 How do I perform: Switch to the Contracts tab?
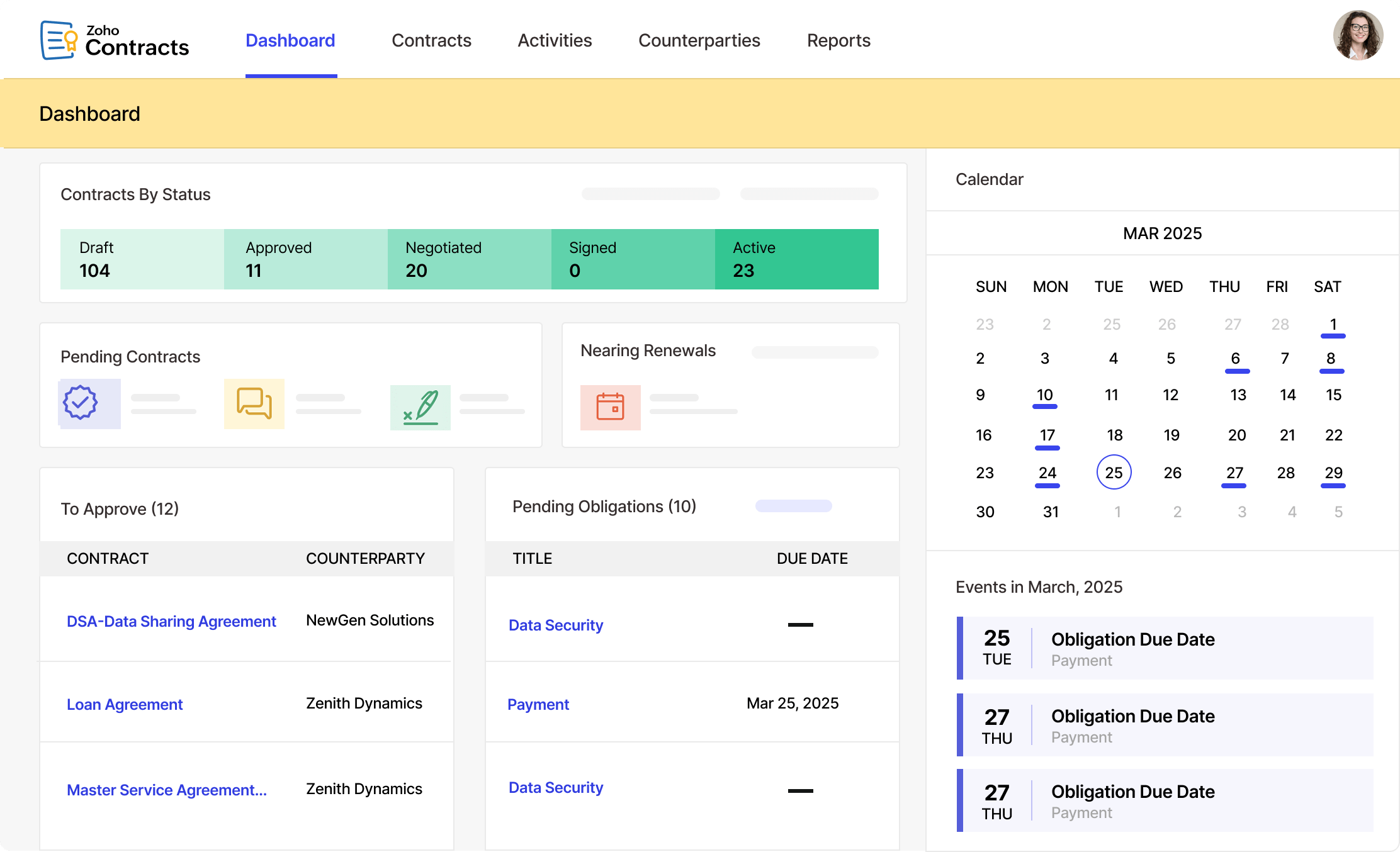coord(431,40)
